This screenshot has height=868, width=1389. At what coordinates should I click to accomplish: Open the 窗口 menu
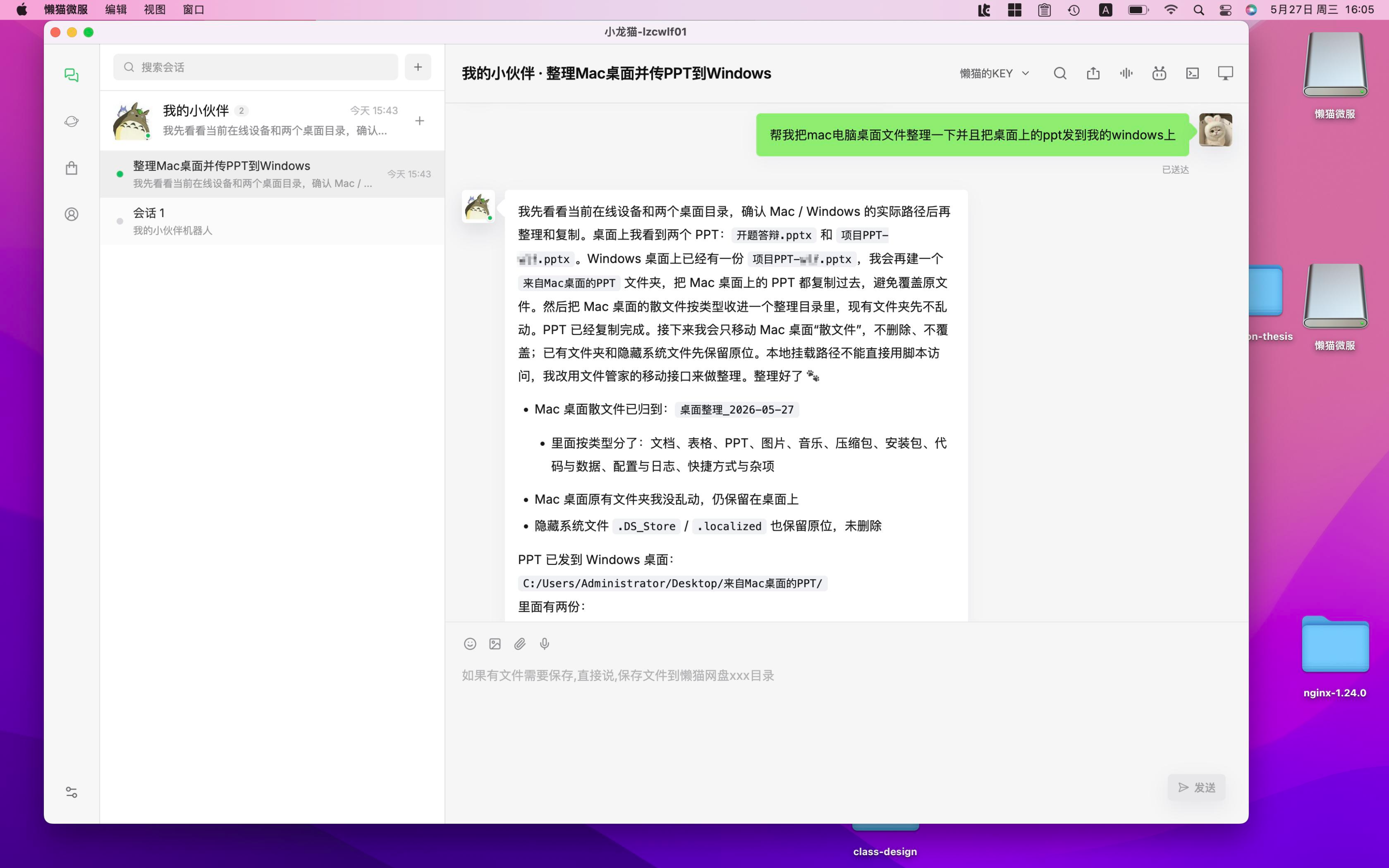(193, 10)
